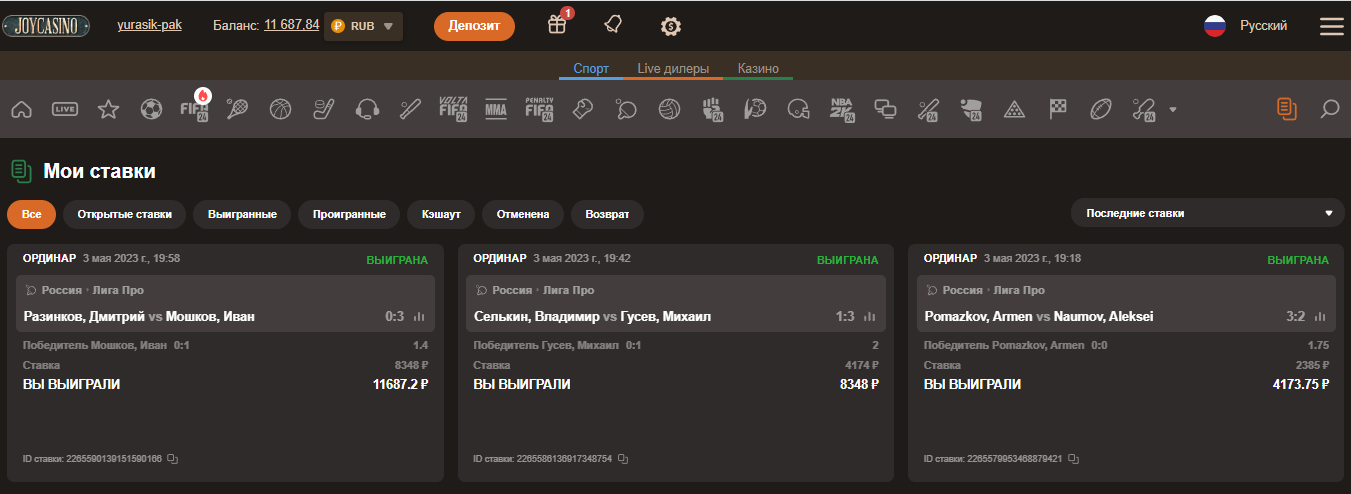Screen dimensions: 1351x494
Task: Open the account settings gear icon
Action: pyautogui.click(x=671, y=26)
